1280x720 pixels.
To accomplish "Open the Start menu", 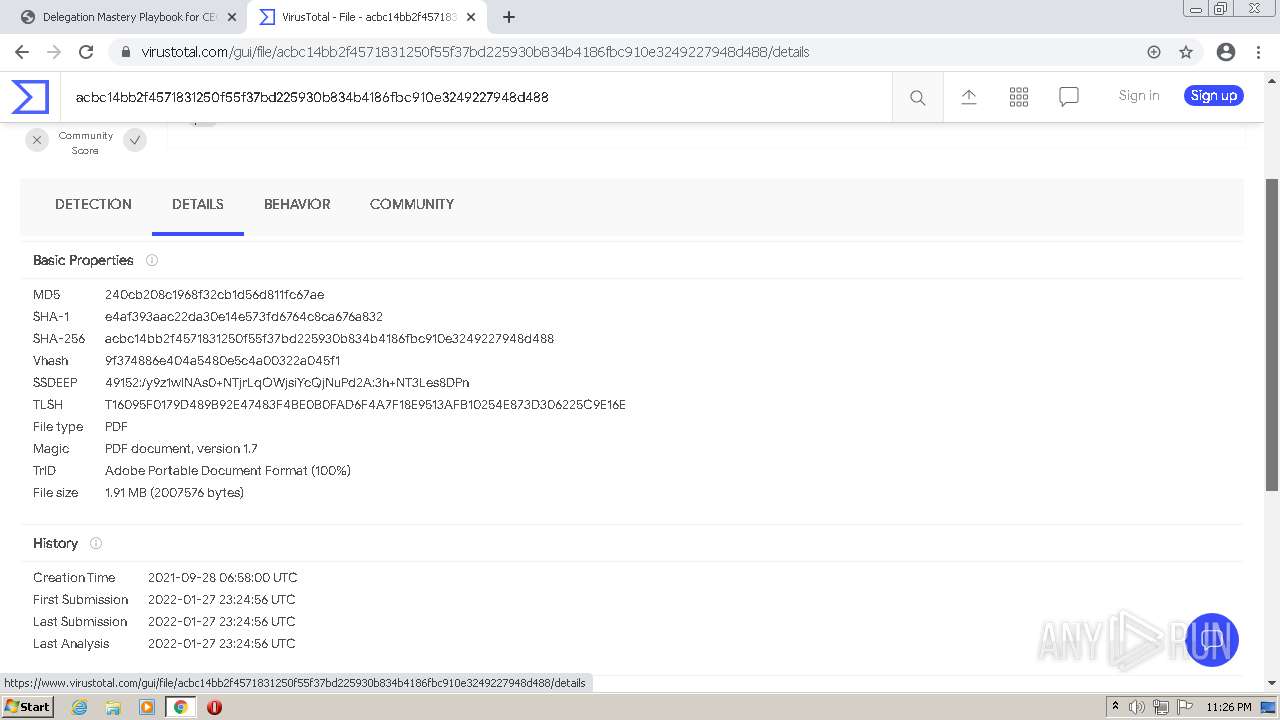I will click(x=28, y=707).
